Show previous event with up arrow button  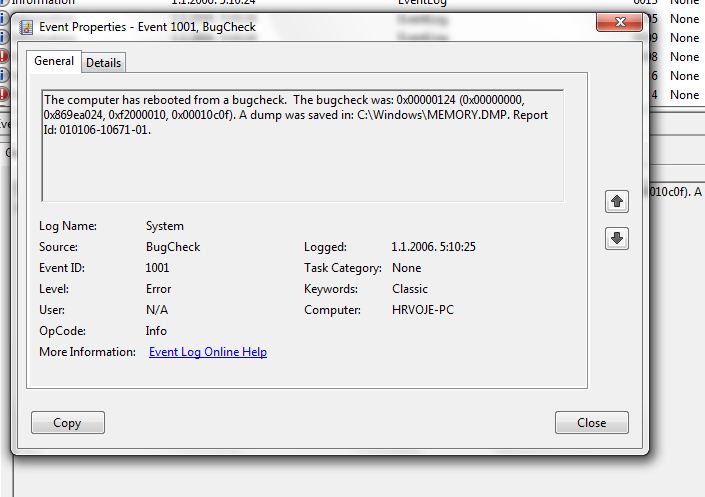[616, 201]
